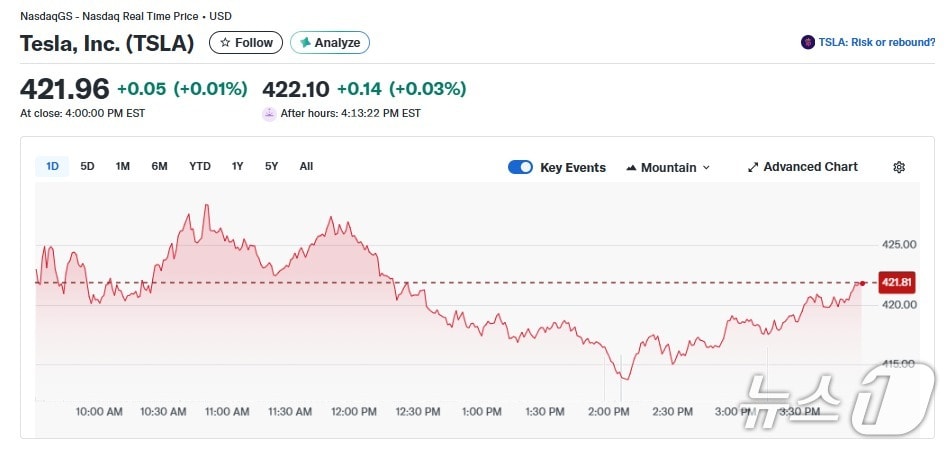Toggle the Key Events switch
This screenshot has height=450, width=950.
(x=520, y=167)
